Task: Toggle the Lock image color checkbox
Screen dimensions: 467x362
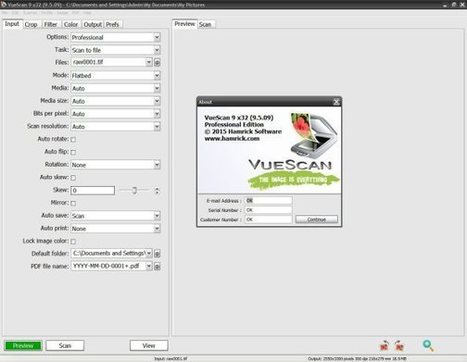Action: tap(73, 241)
